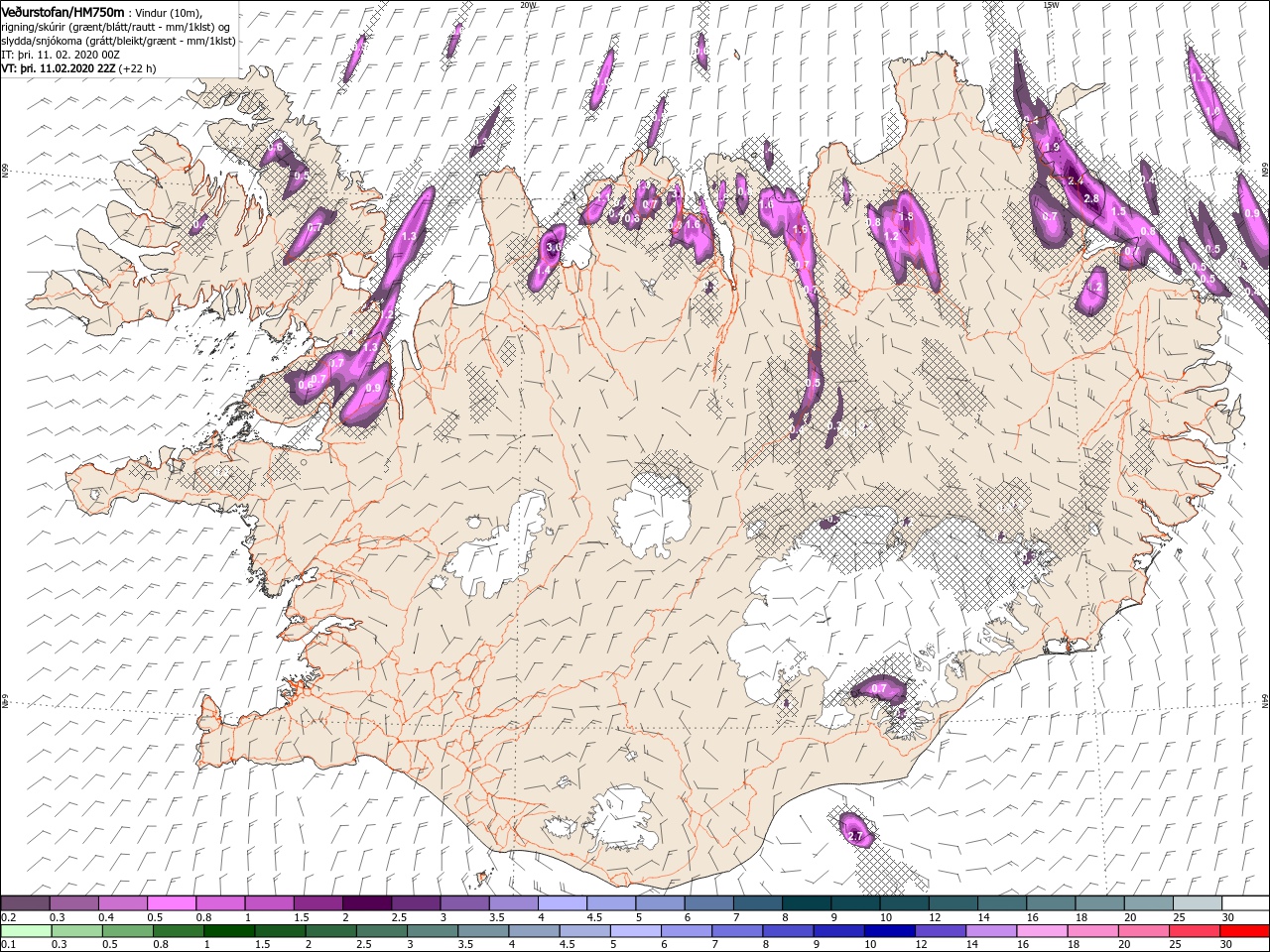This screenshot has height=952, width=1270.
Task: Click the 20W longitude label
Action: point(528,5)
